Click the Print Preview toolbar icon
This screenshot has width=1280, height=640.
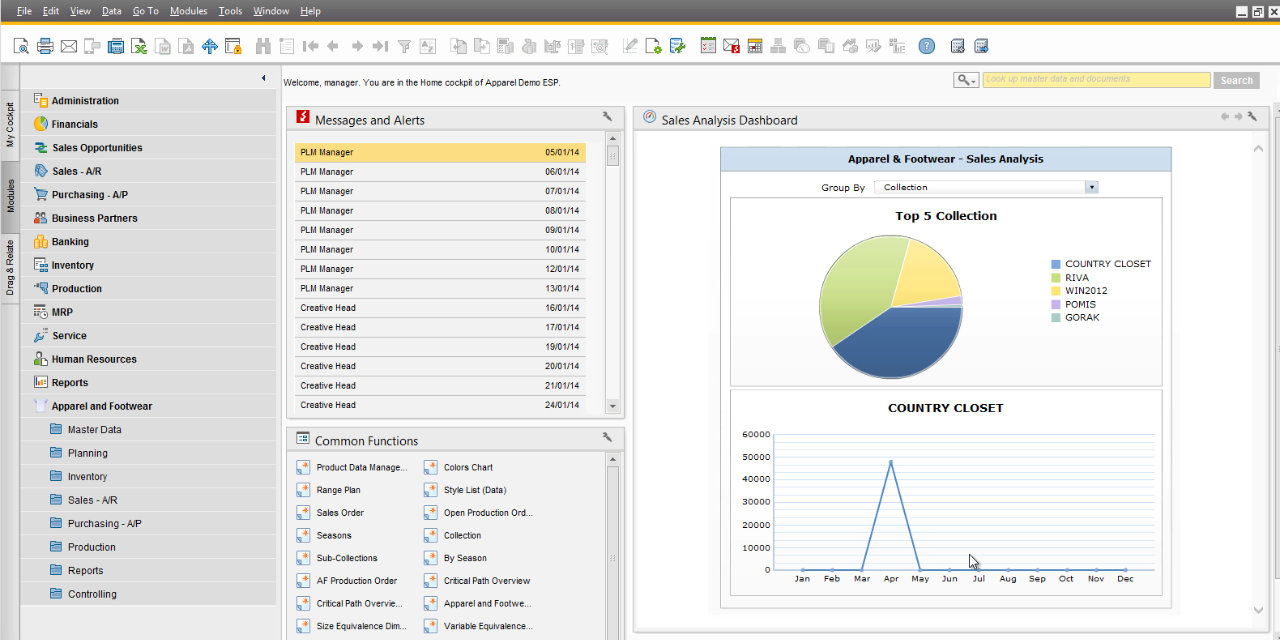point(21,46)
